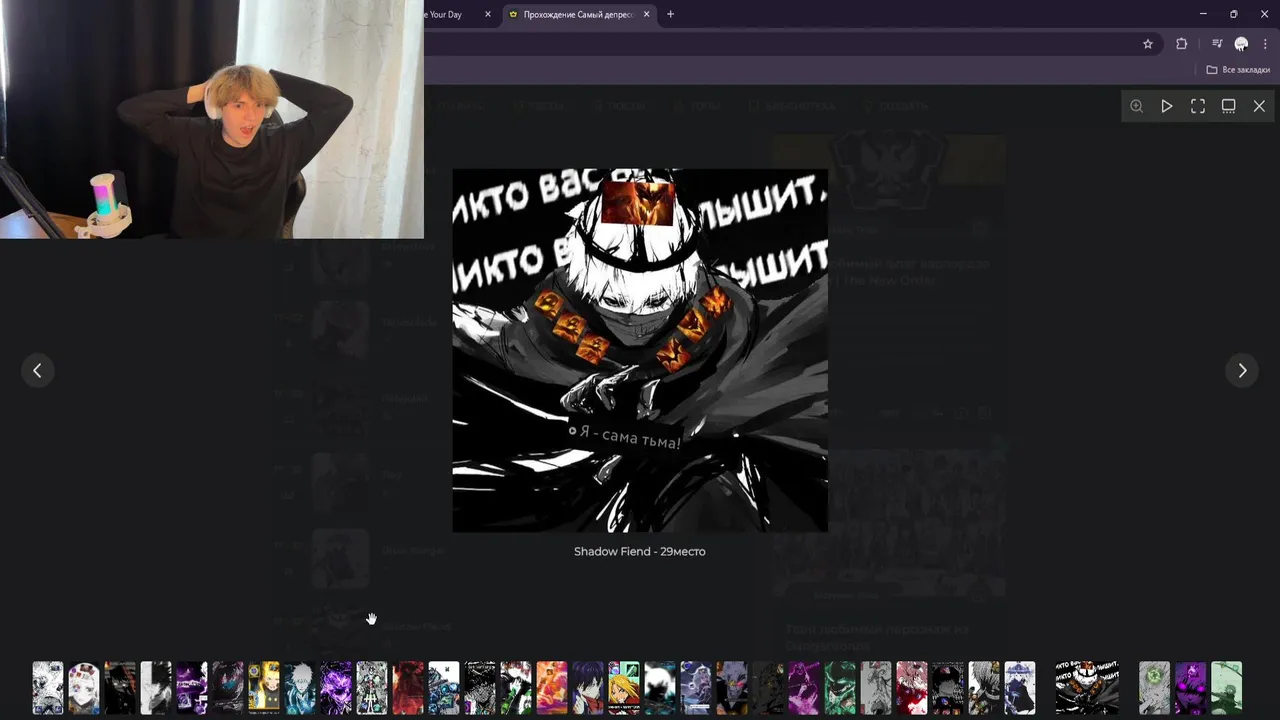Screen dimensions: 1280x720
Task: Open the pale green thumbnail ending the strip
Action: click(x=1226, y=687)
